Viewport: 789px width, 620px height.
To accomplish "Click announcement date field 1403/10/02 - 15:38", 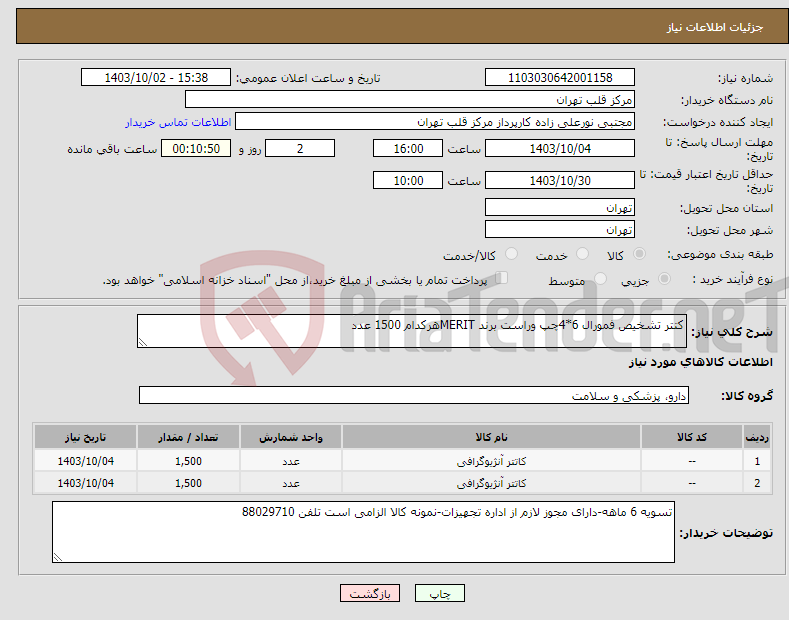I will (x=156, y=78).
